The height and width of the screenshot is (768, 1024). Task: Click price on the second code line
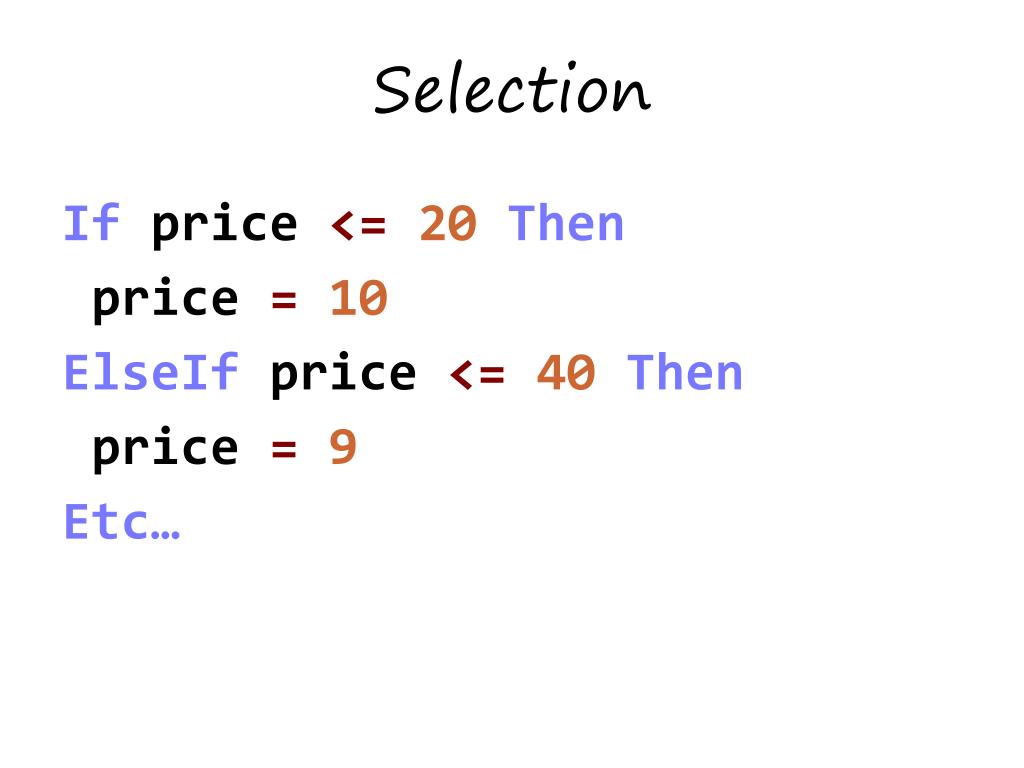(x=165, y=300)
